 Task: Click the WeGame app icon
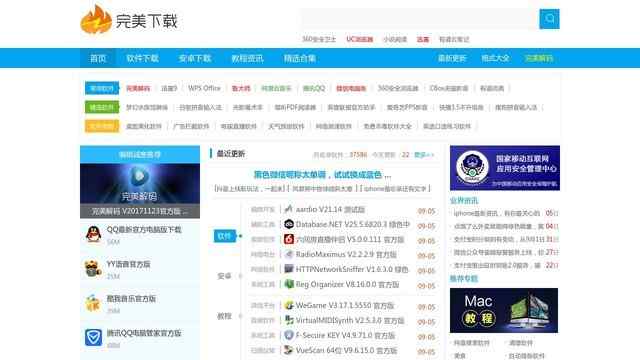tap(289, 305)
